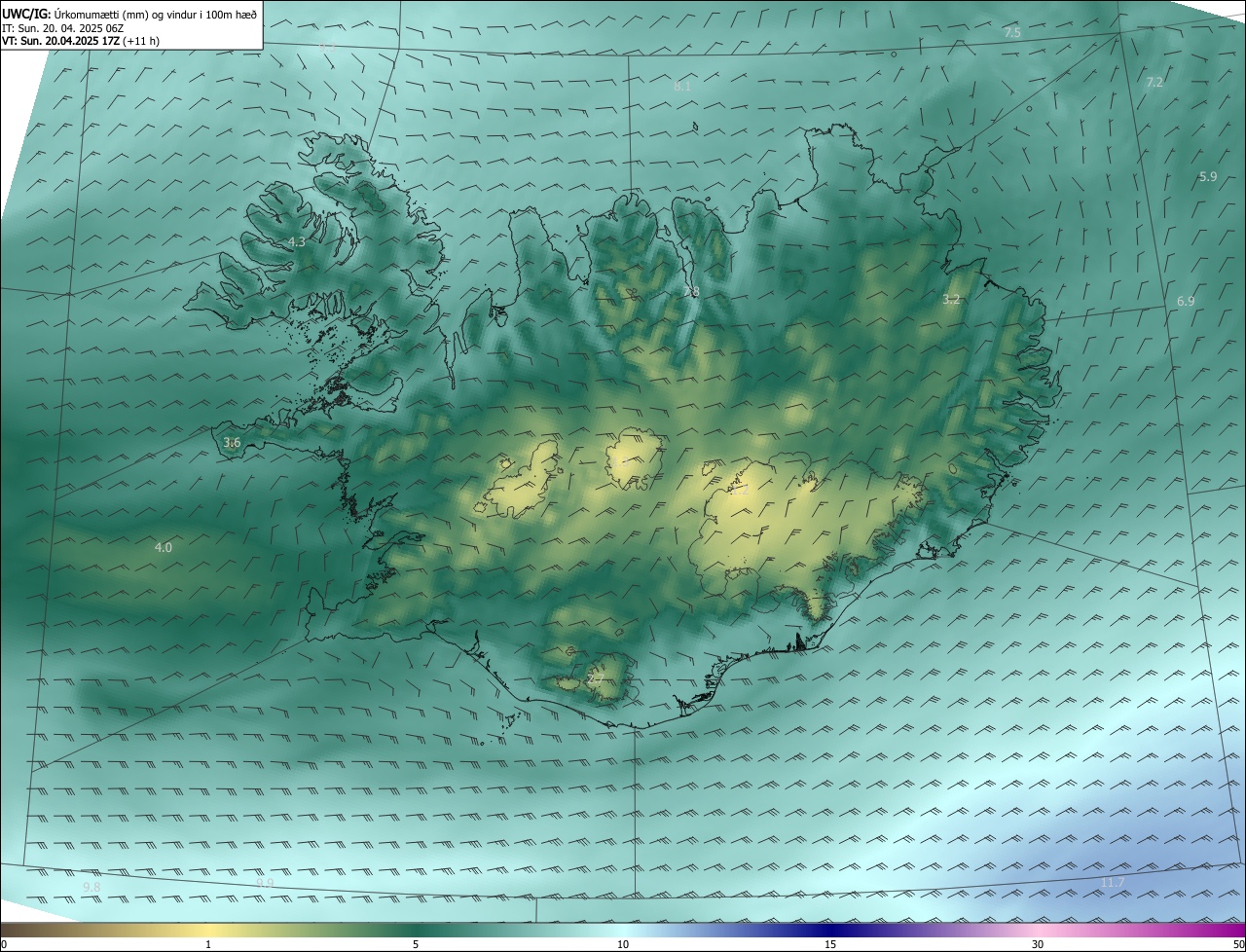Click the 5 tick on color scale
The height and width of the screenshot is (952, 1246).
tap(416, 945)
